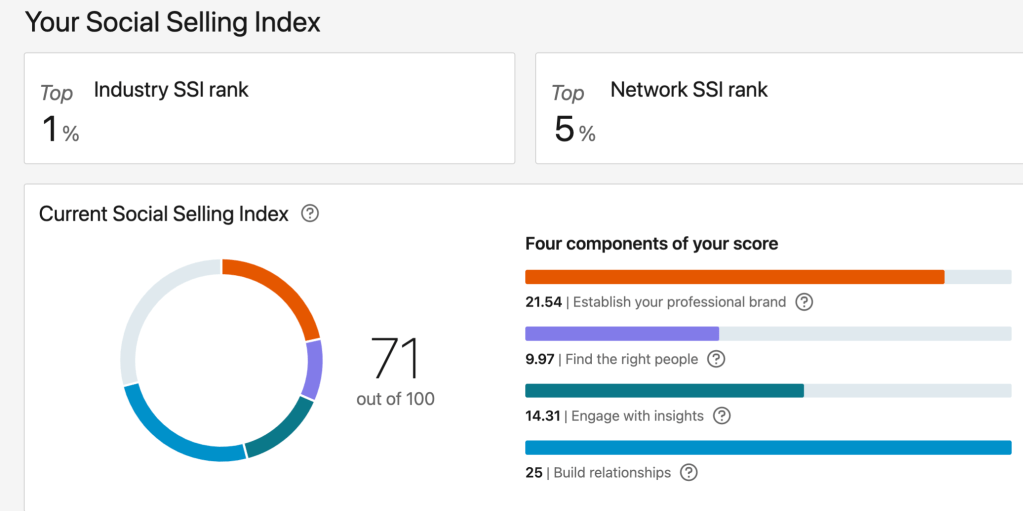The width and height of the screenshot is (1023, 511).
Task: Open the Industry SSI rank card
Action: pos(269,108)
